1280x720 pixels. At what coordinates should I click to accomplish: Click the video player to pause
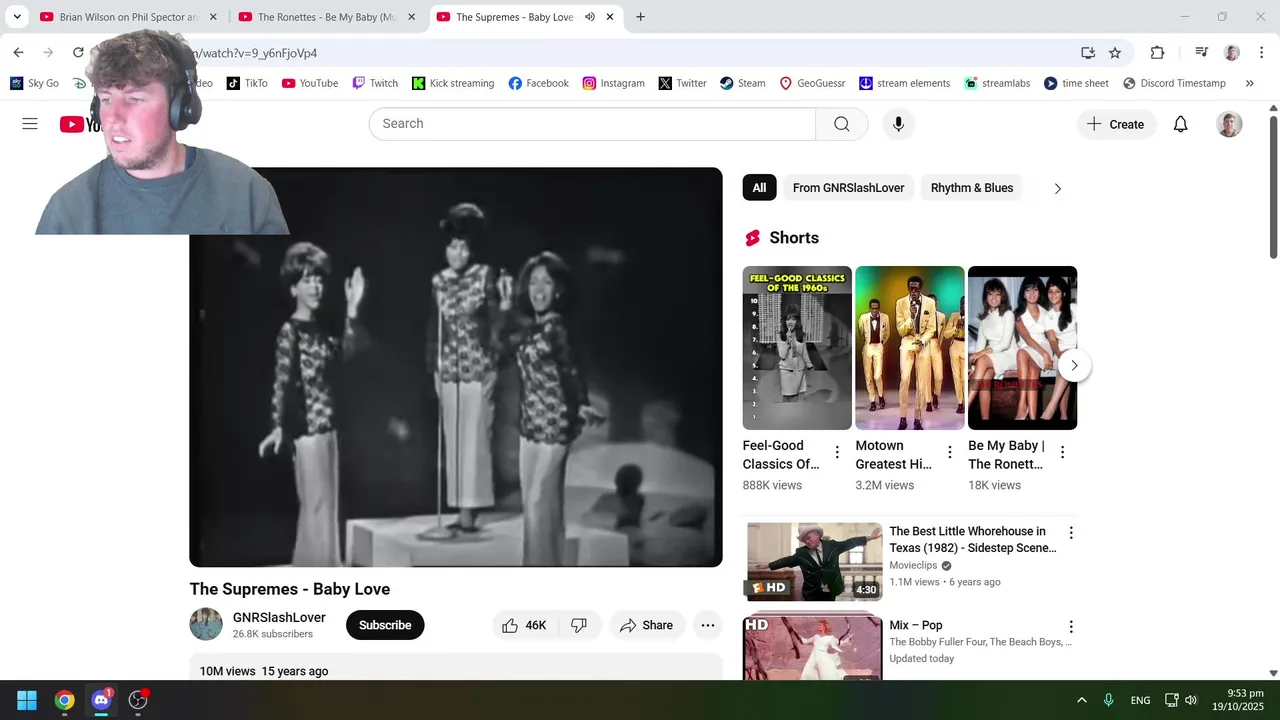[455, 367]
